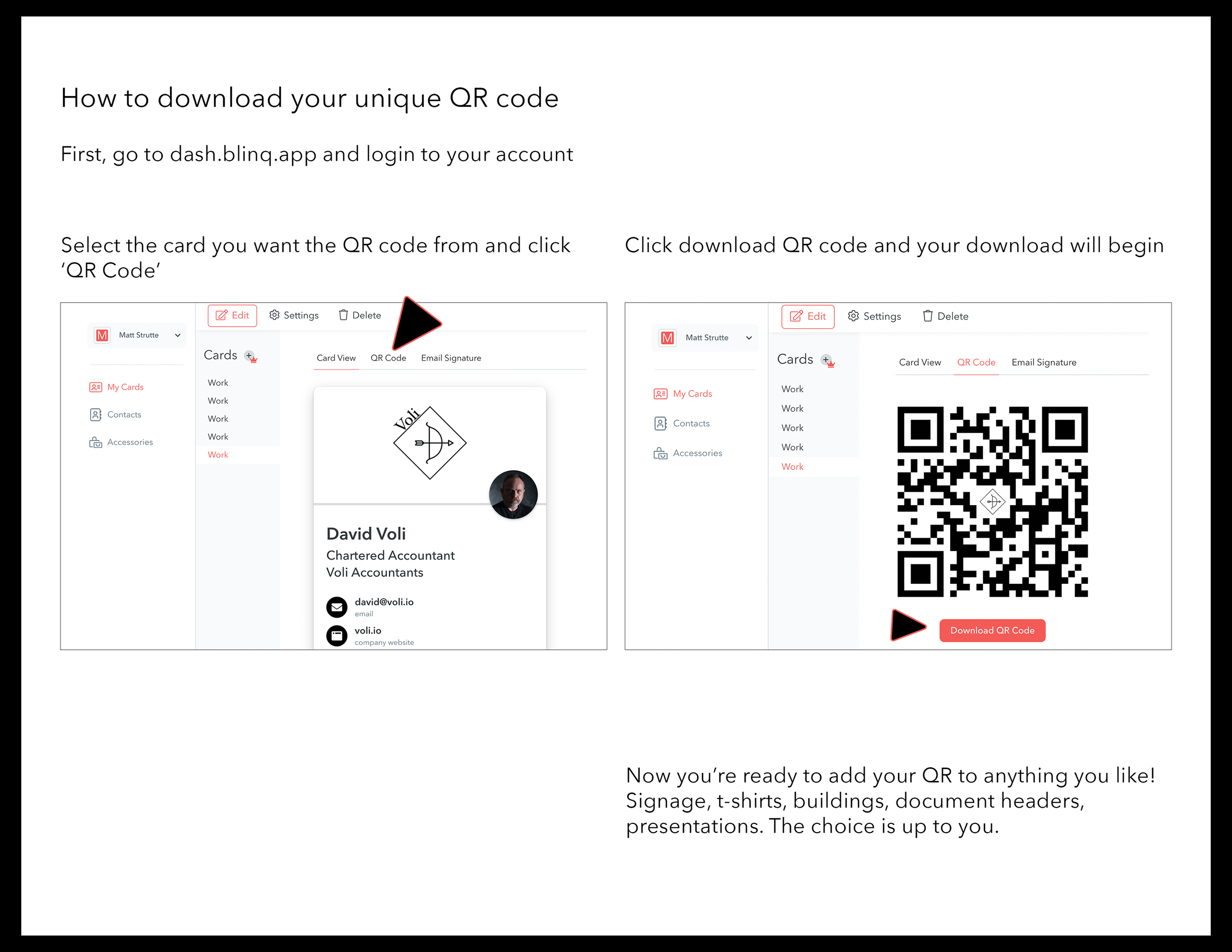Viewport: 1232px width, 952px height.
Task: Click the Delete trash icon in left screenshot
Action: click(x=343, y=315)
